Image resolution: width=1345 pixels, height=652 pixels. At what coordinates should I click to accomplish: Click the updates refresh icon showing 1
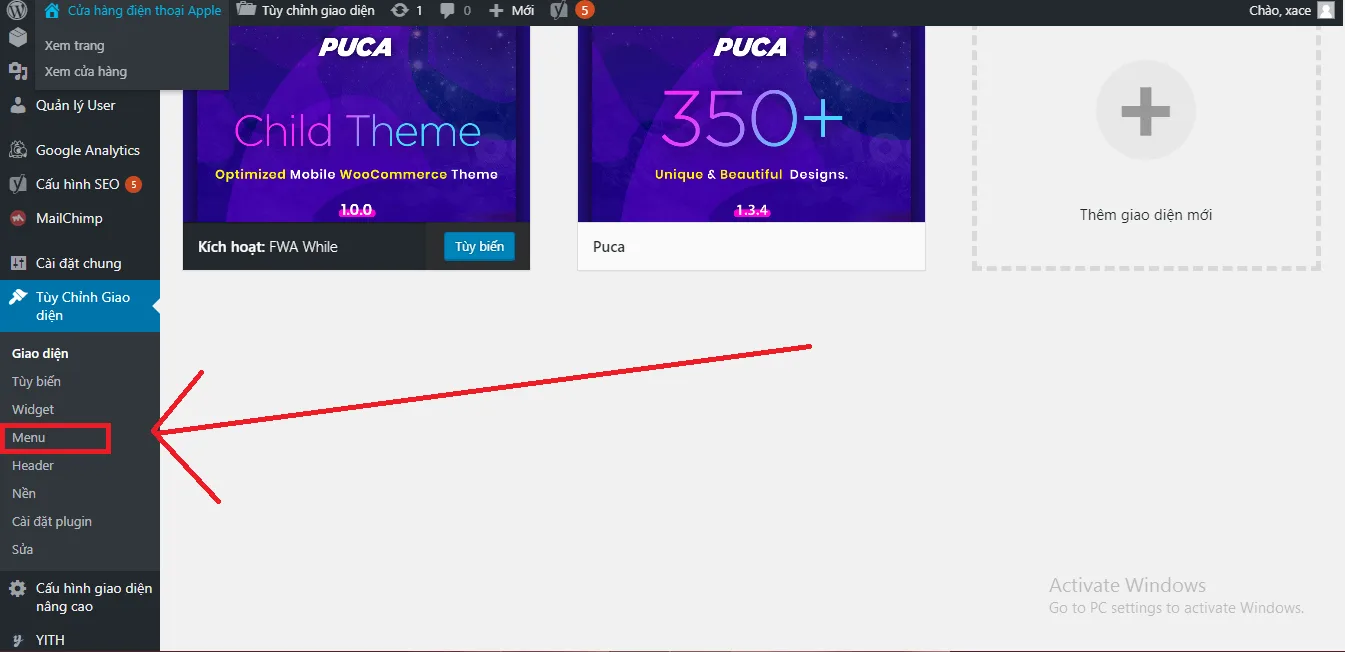click(400, 10)
